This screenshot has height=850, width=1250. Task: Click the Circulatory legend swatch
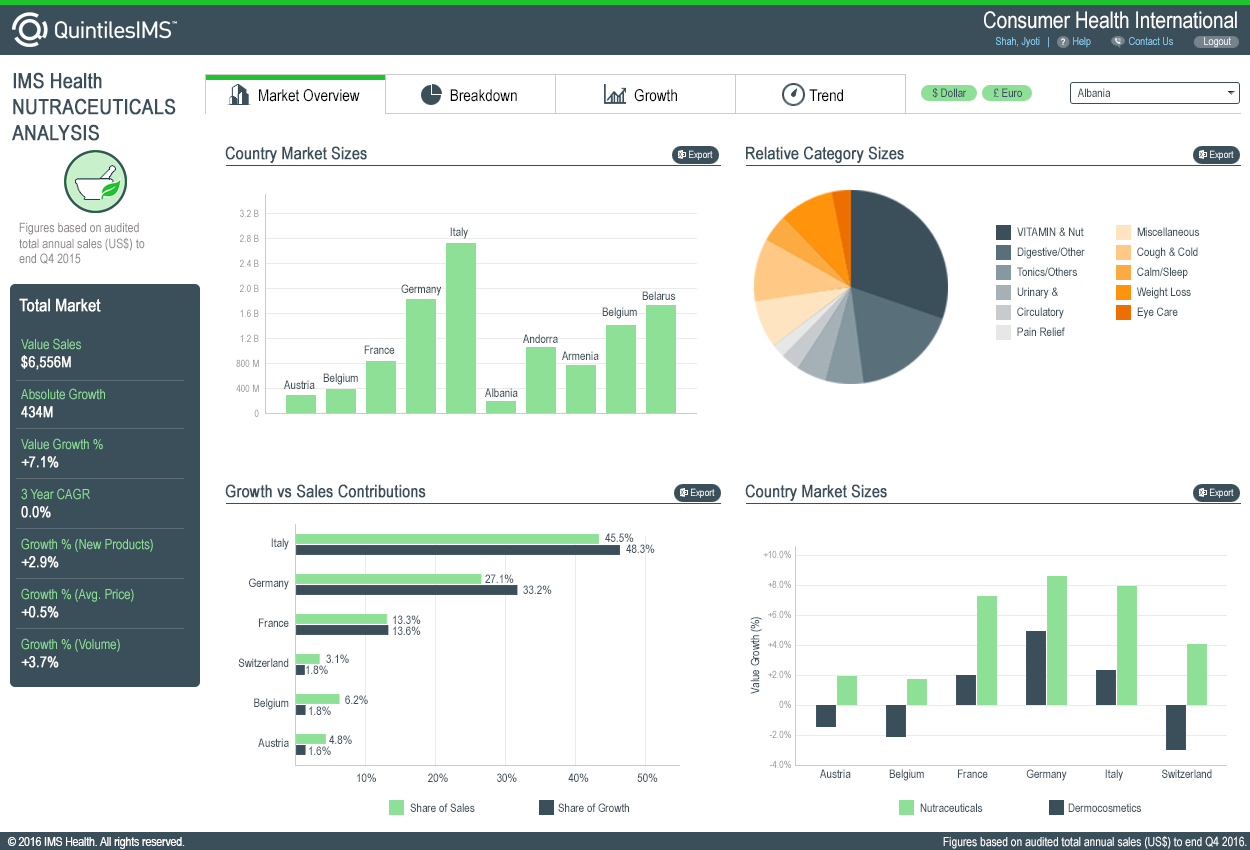[x=1003, y=312]
